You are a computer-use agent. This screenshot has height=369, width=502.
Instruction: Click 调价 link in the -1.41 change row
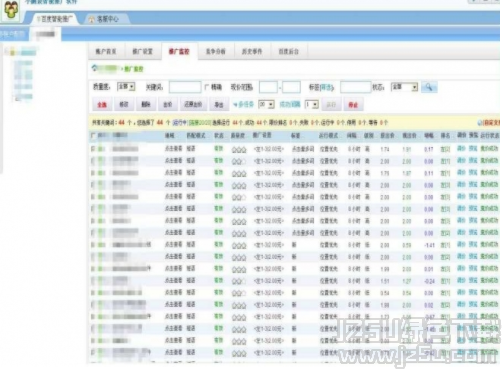click(x=461, y=245)
